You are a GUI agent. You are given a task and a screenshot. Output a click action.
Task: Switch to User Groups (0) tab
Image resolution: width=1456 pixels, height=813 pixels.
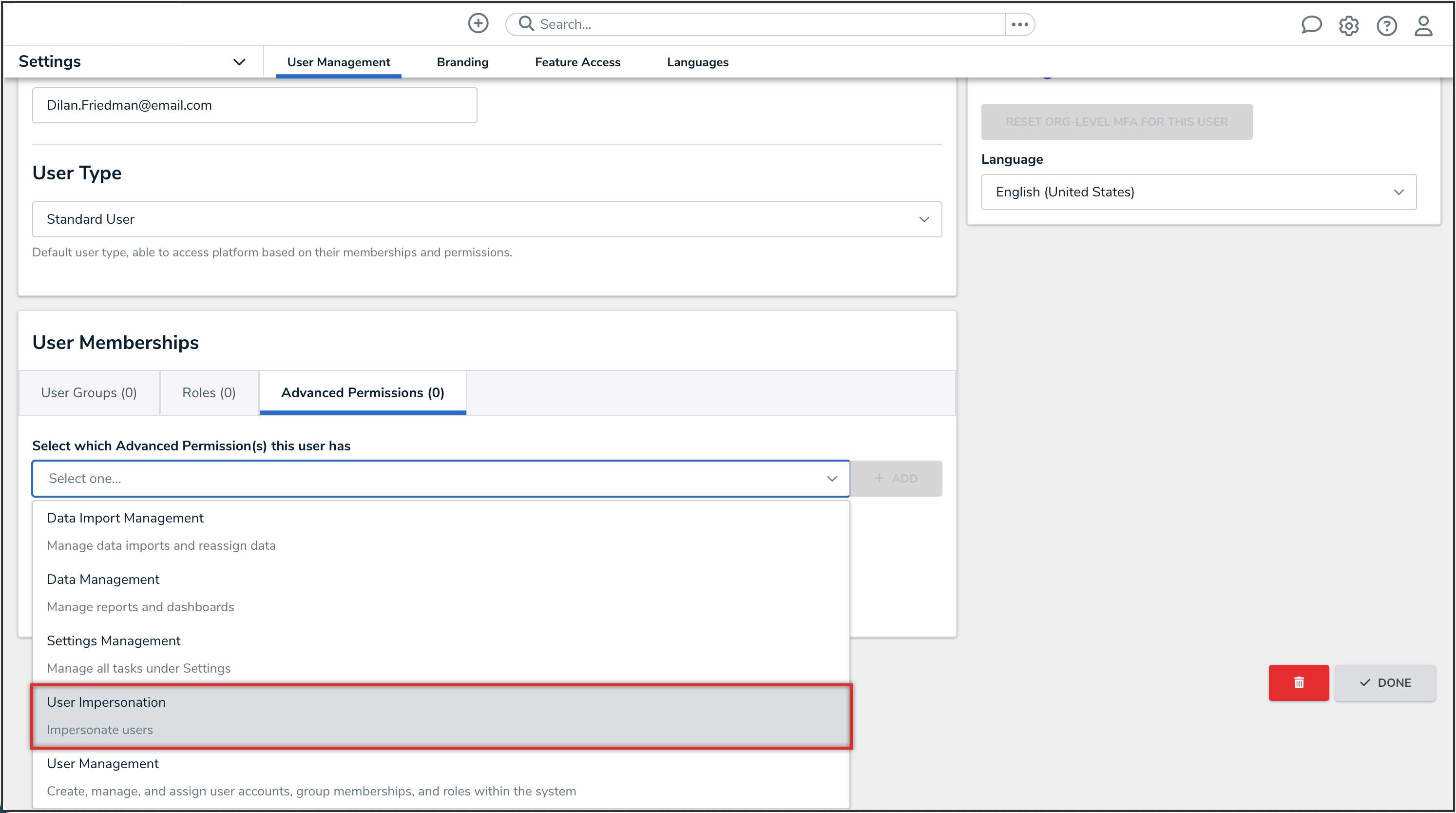tap(89, 392)
